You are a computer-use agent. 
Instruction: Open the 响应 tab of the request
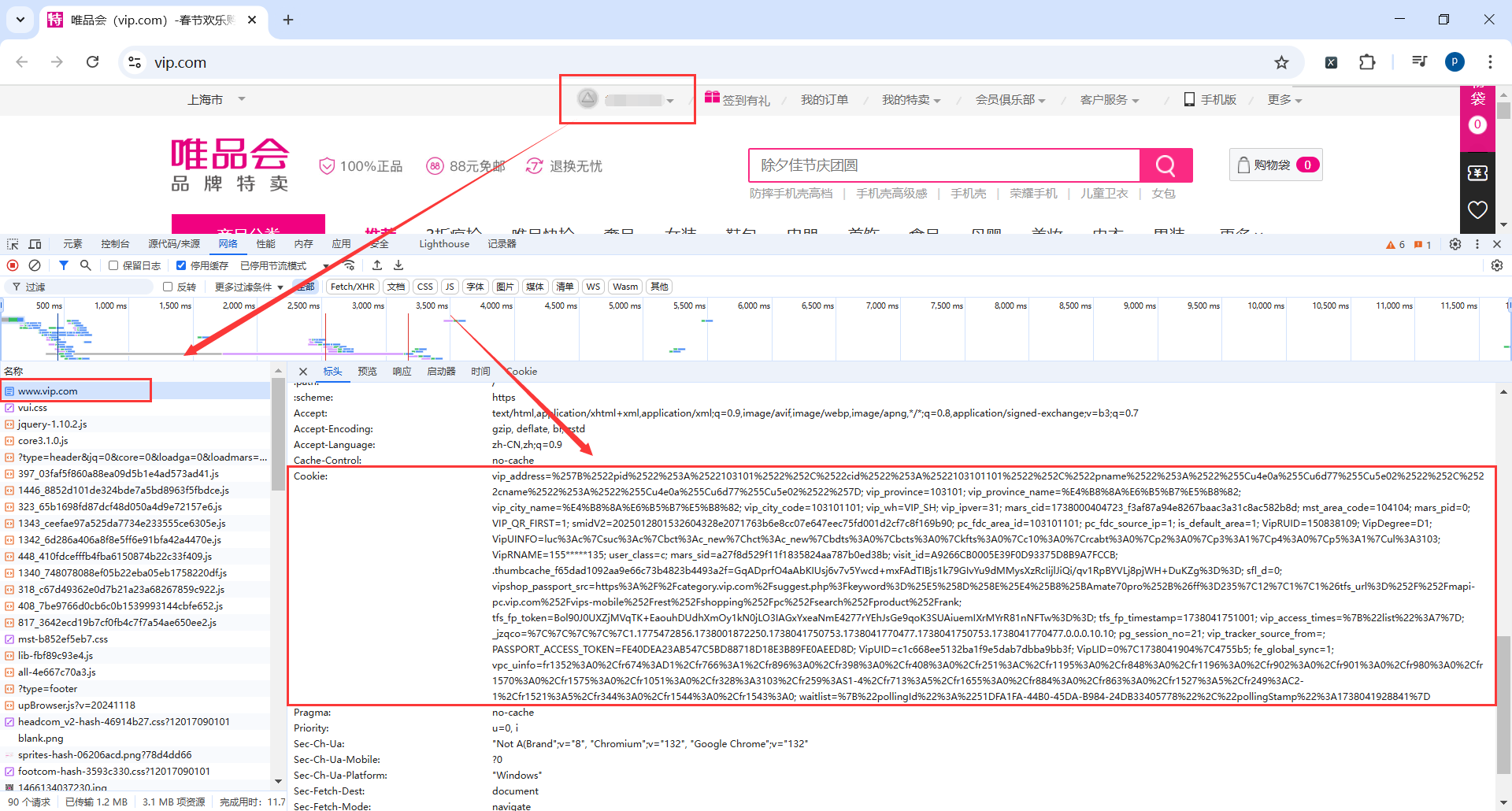[x=402, y=372]
